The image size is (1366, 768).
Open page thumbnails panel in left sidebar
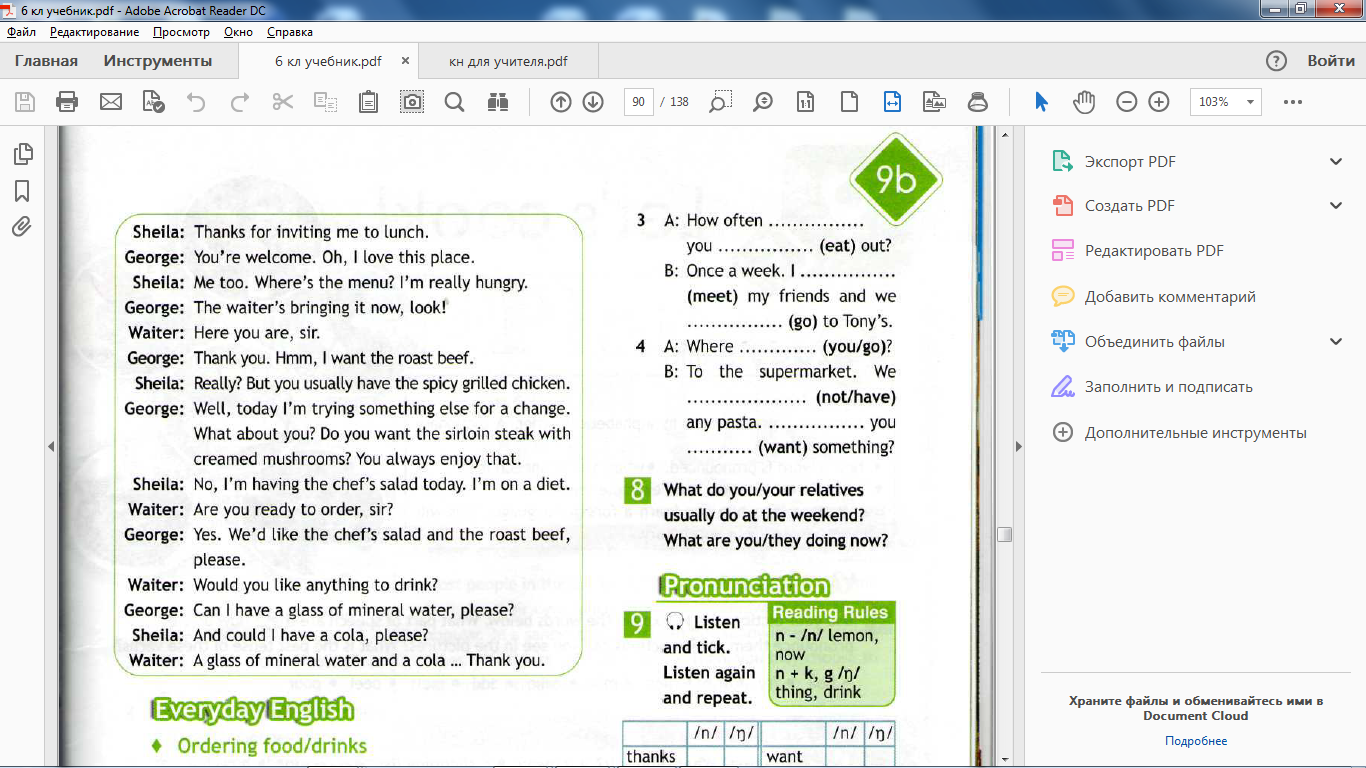23,154
